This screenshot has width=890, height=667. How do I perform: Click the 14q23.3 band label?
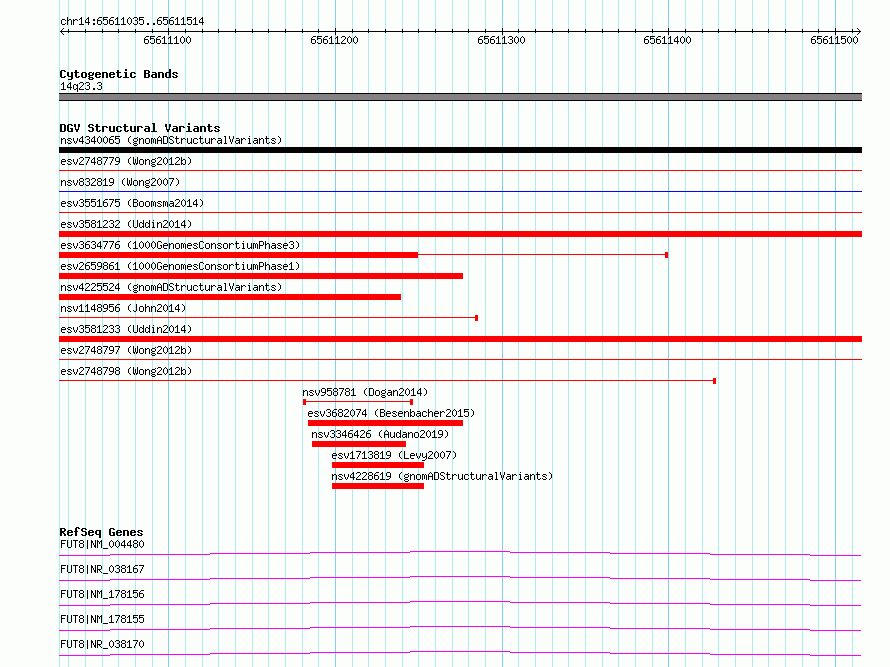pyautogui.click(x=81, y=86)
